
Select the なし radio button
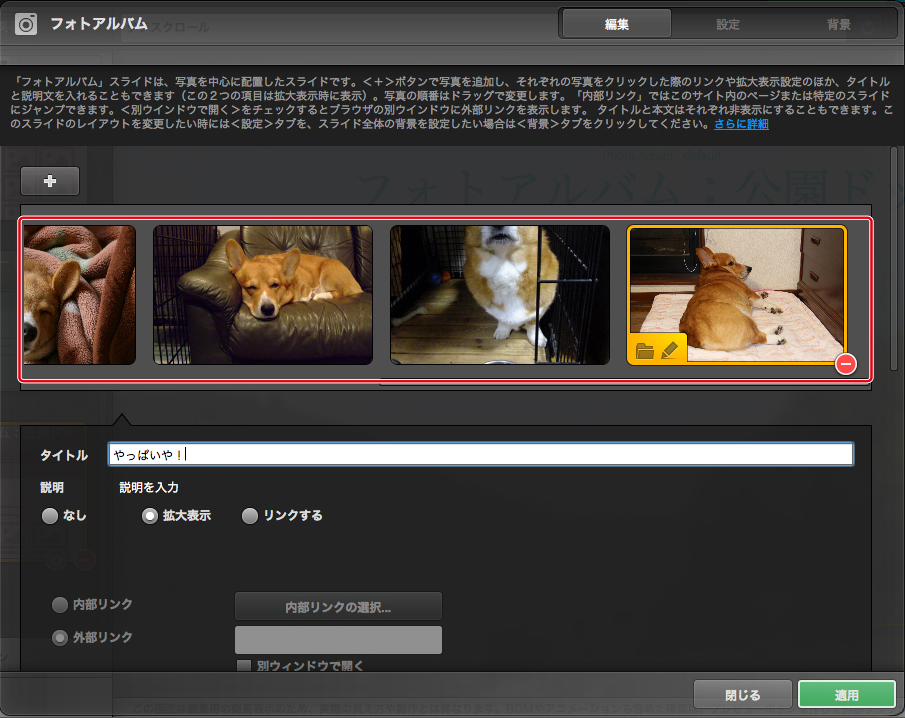(x=50, y=515)
